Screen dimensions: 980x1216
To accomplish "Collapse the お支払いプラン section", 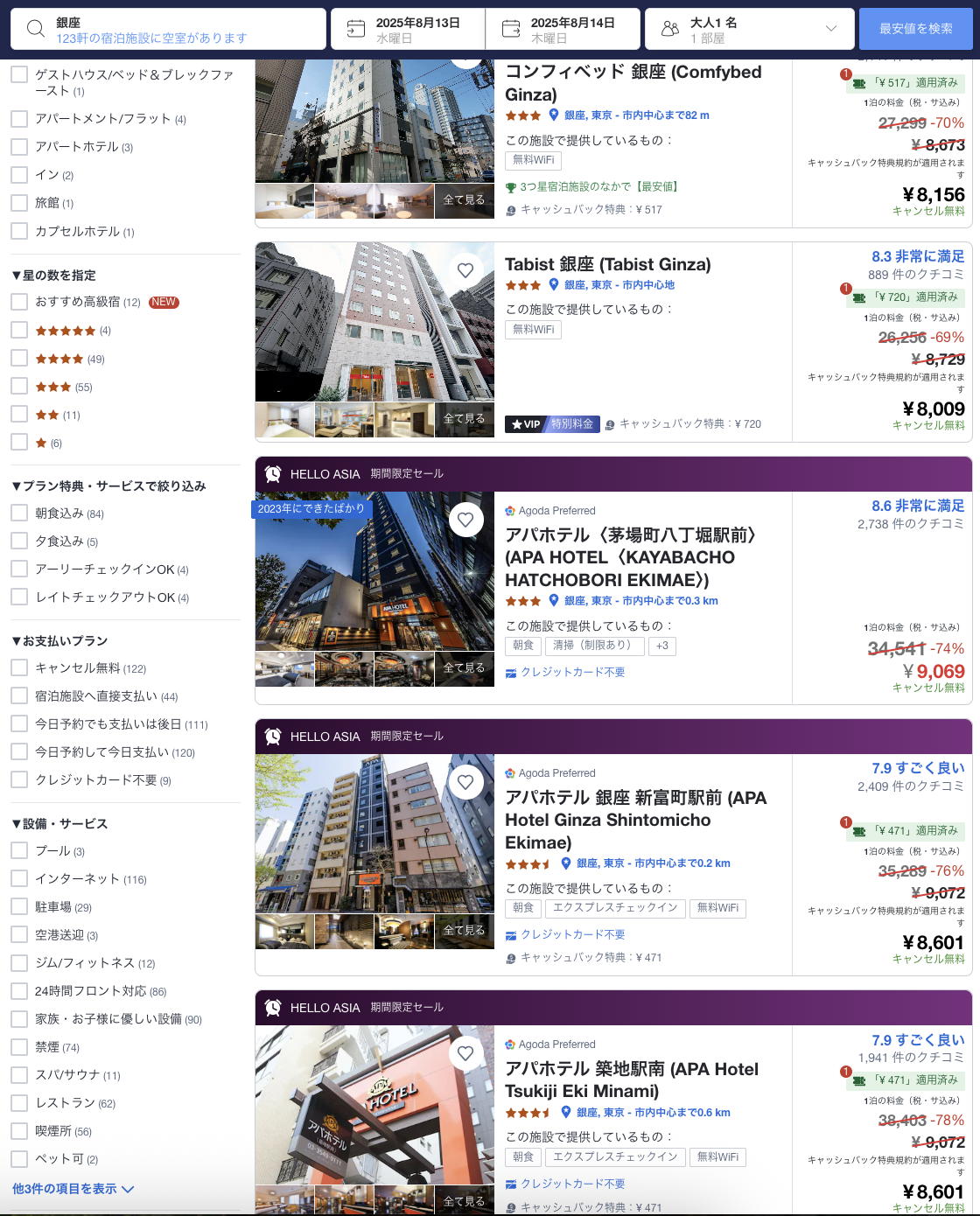I will [x=59, y=640].
